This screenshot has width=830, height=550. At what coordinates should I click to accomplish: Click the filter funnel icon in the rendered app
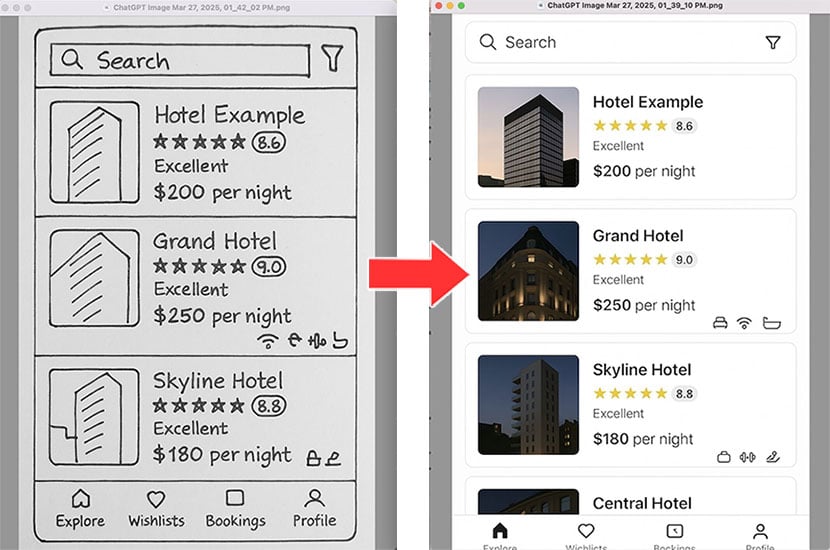point(772,43)
